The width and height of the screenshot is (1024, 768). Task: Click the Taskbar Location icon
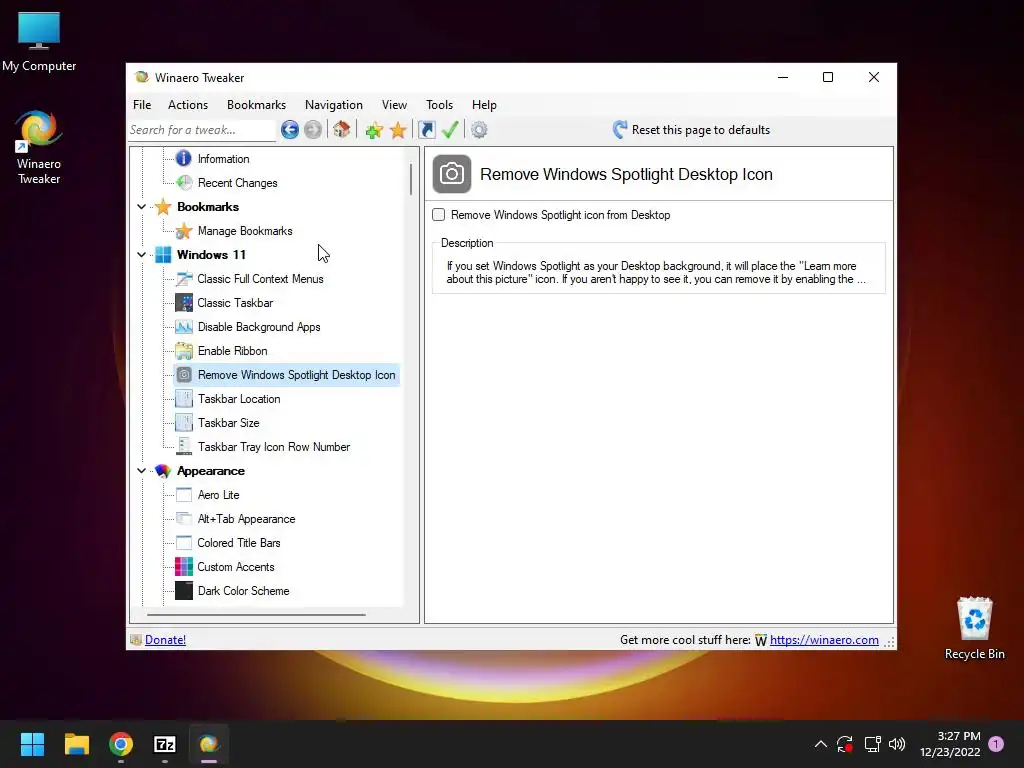[x=184, y=399]
